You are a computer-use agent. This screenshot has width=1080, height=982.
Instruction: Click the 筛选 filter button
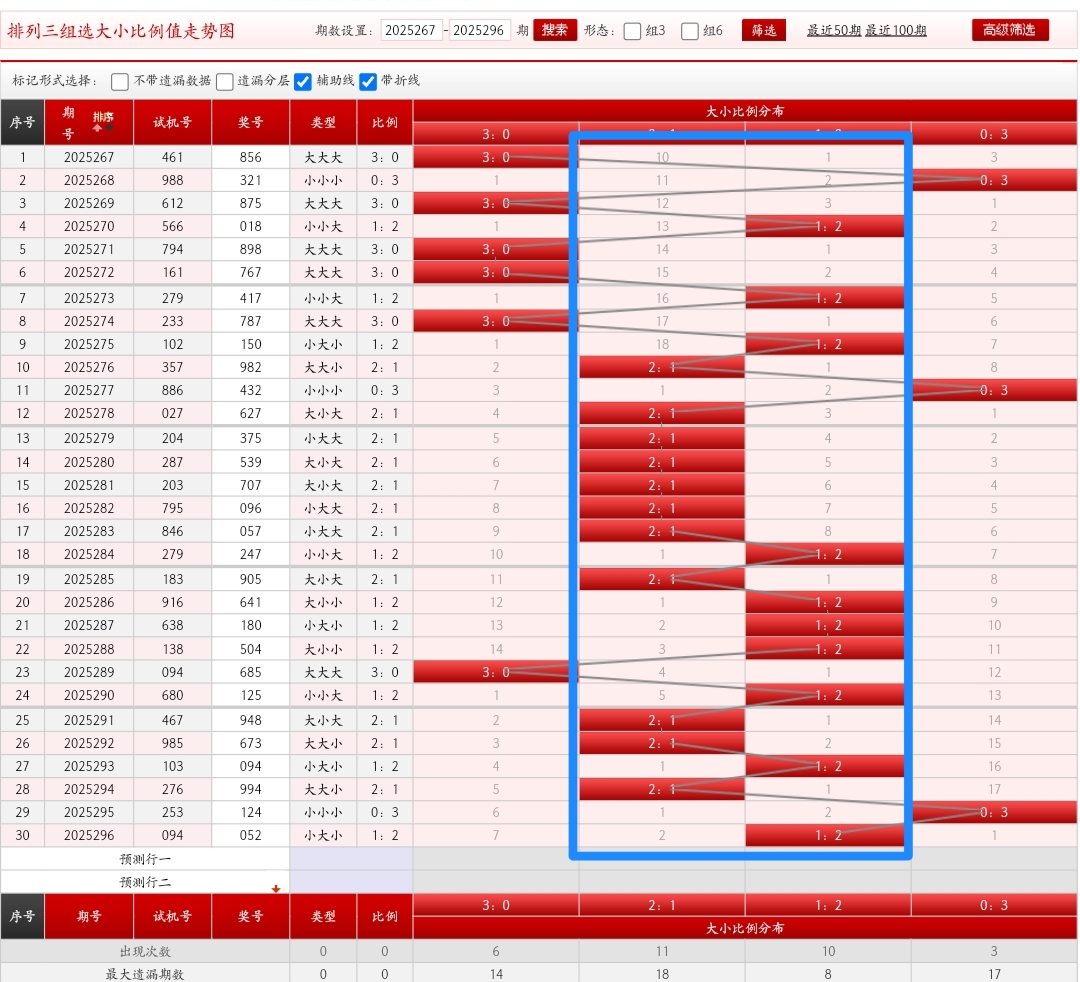764,31
